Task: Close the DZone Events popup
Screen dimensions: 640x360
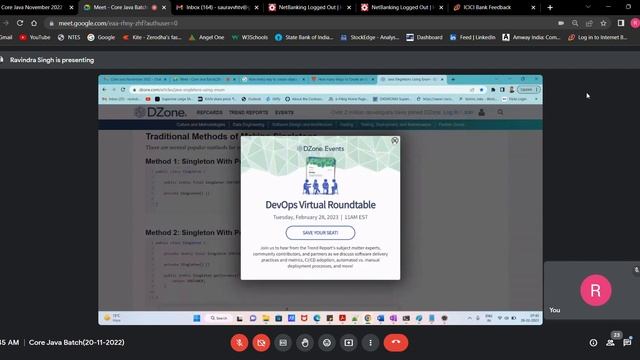Action: (395, 140)
